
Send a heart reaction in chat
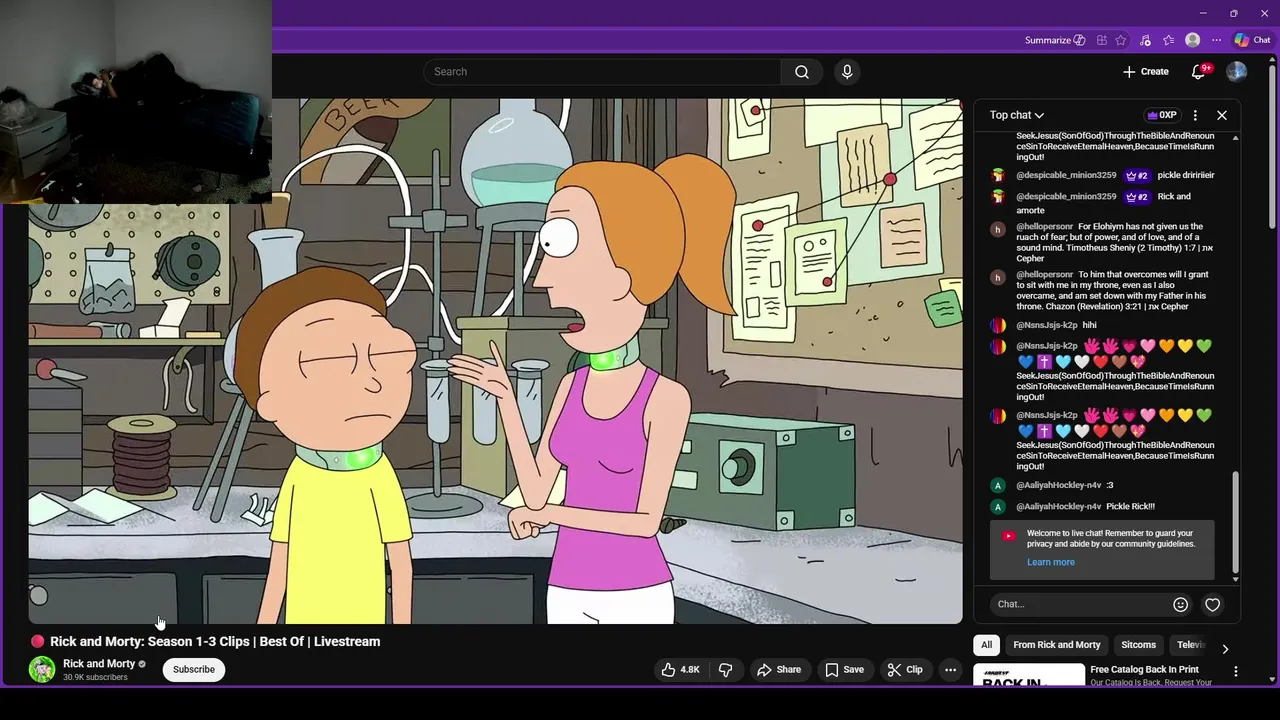1212,604
